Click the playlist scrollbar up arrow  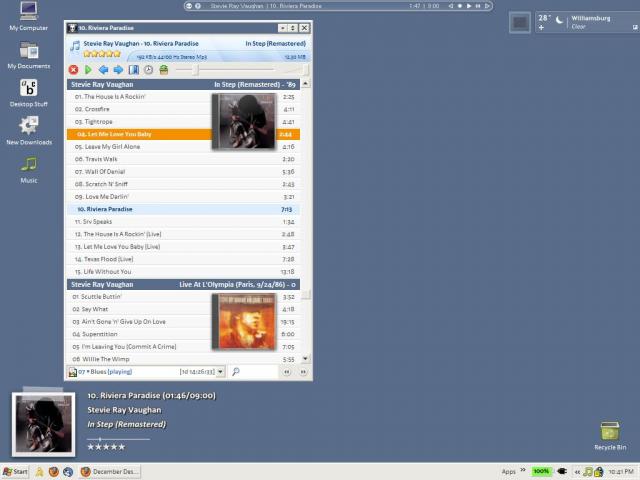(x=305, y=84)
